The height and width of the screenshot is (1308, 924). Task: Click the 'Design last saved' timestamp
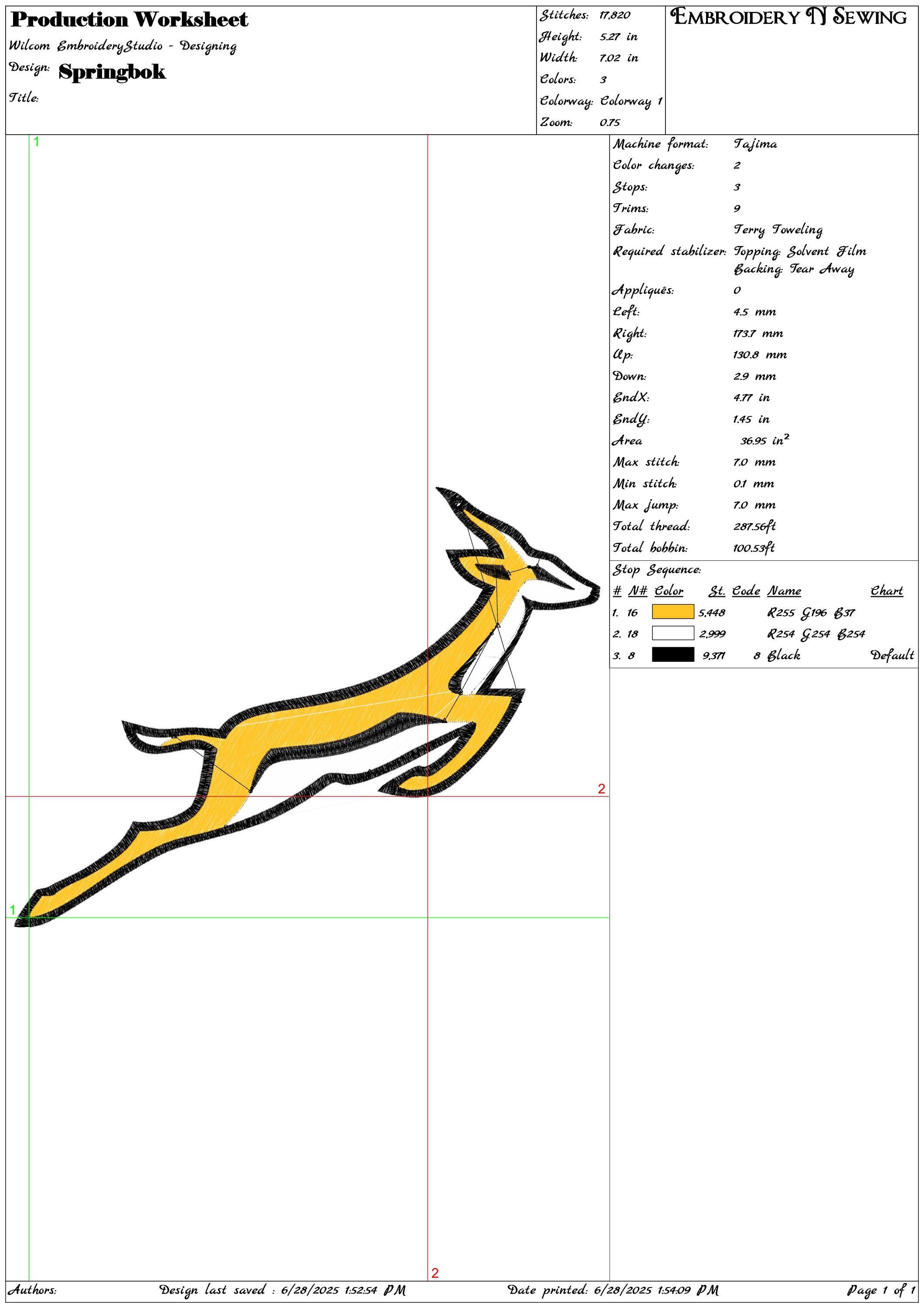point(282,1290)
